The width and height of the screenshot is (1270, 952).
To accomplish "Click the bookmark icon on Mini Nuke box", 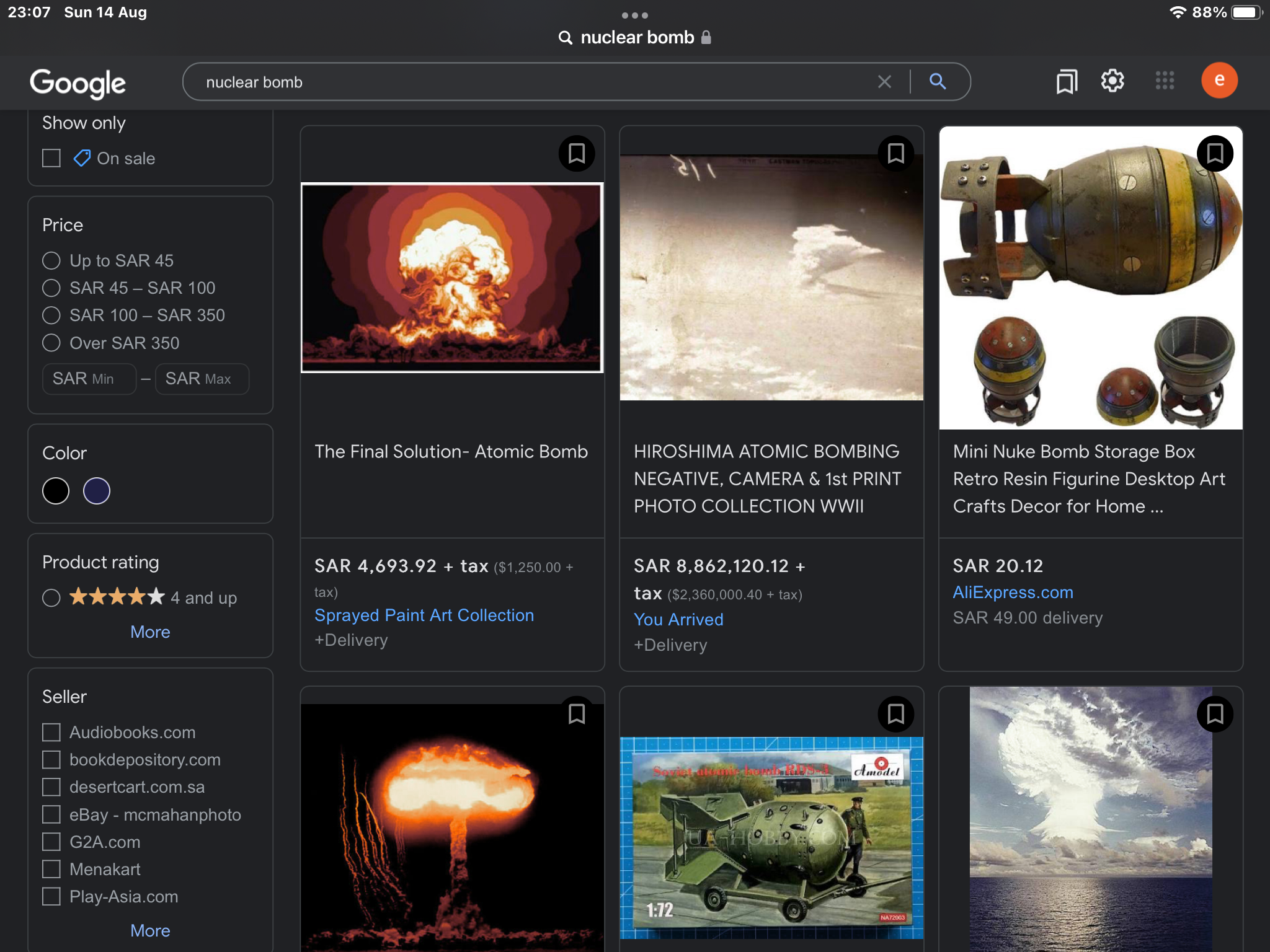I will click(x=1214, y=153).
